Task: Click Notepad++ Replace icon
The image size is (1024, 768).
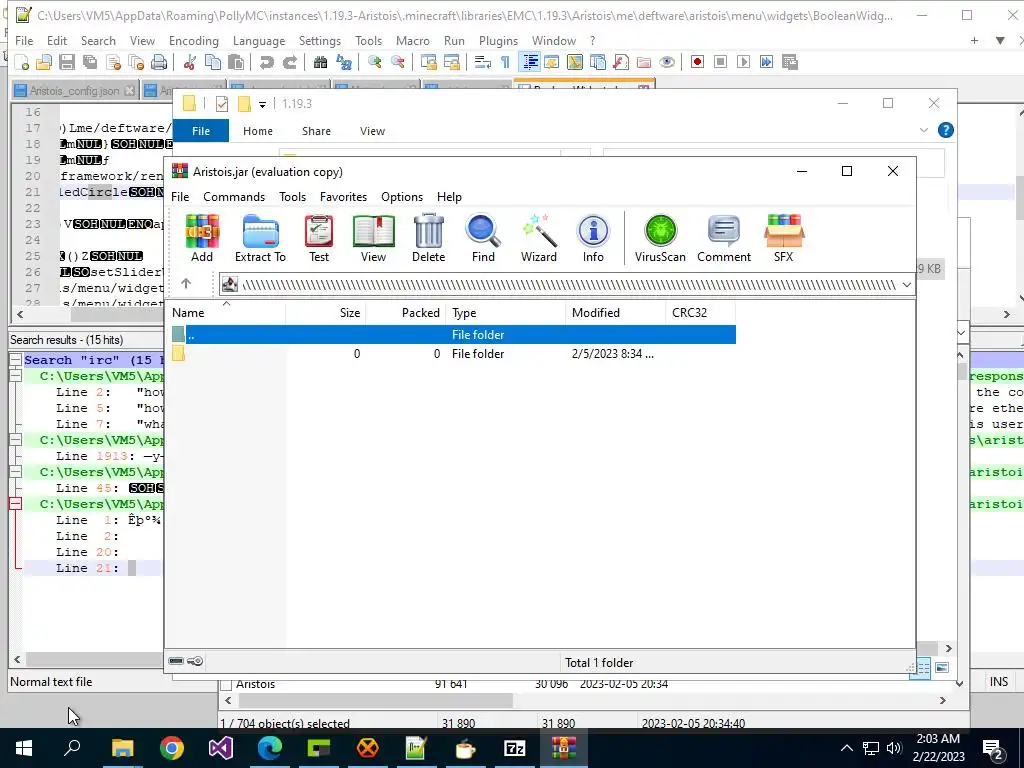Action: click(344, 62)
